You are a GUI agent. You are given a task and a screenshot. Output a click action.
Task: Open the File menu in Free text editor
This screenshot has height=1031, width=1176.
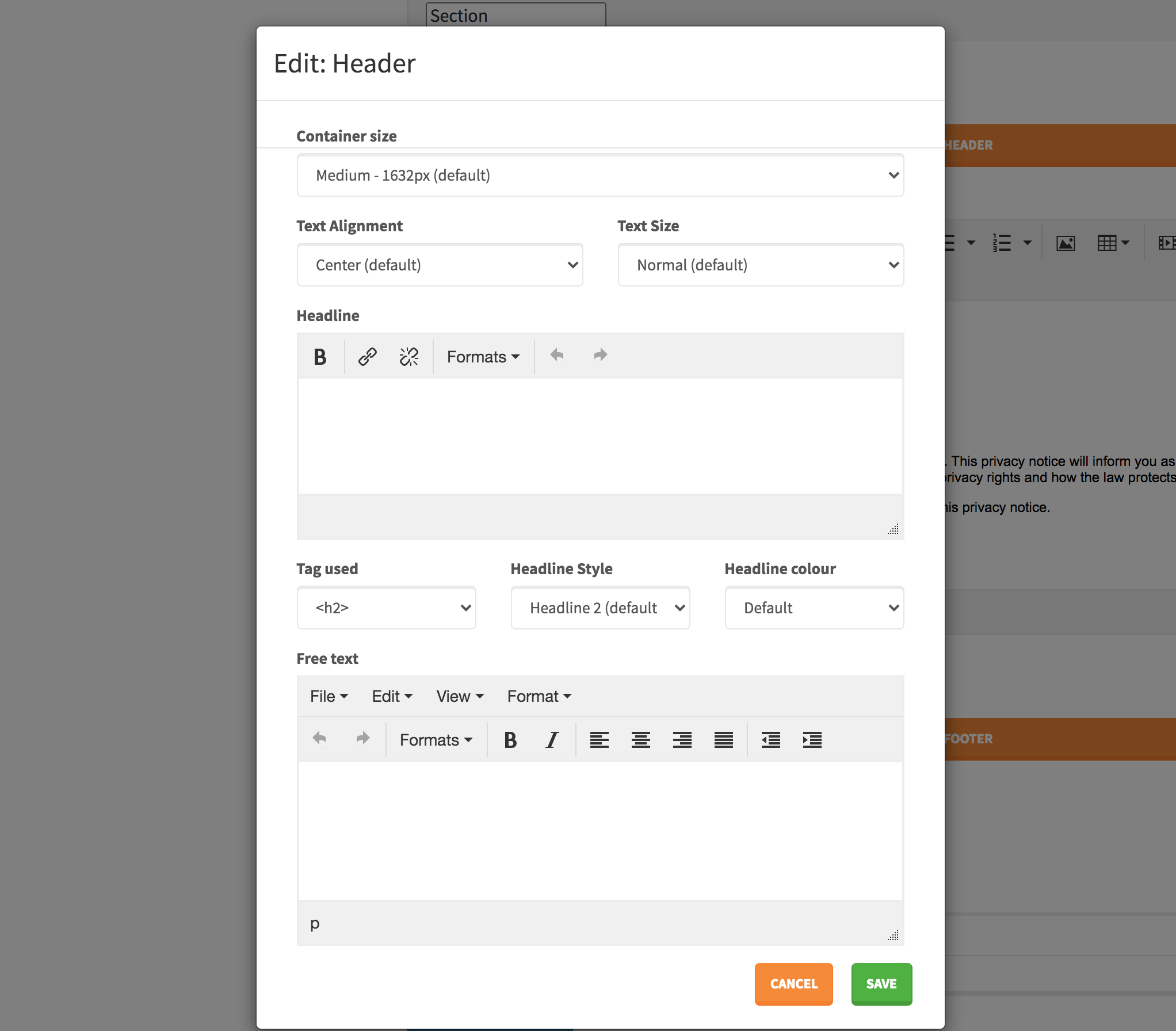(x=328, y=696)
